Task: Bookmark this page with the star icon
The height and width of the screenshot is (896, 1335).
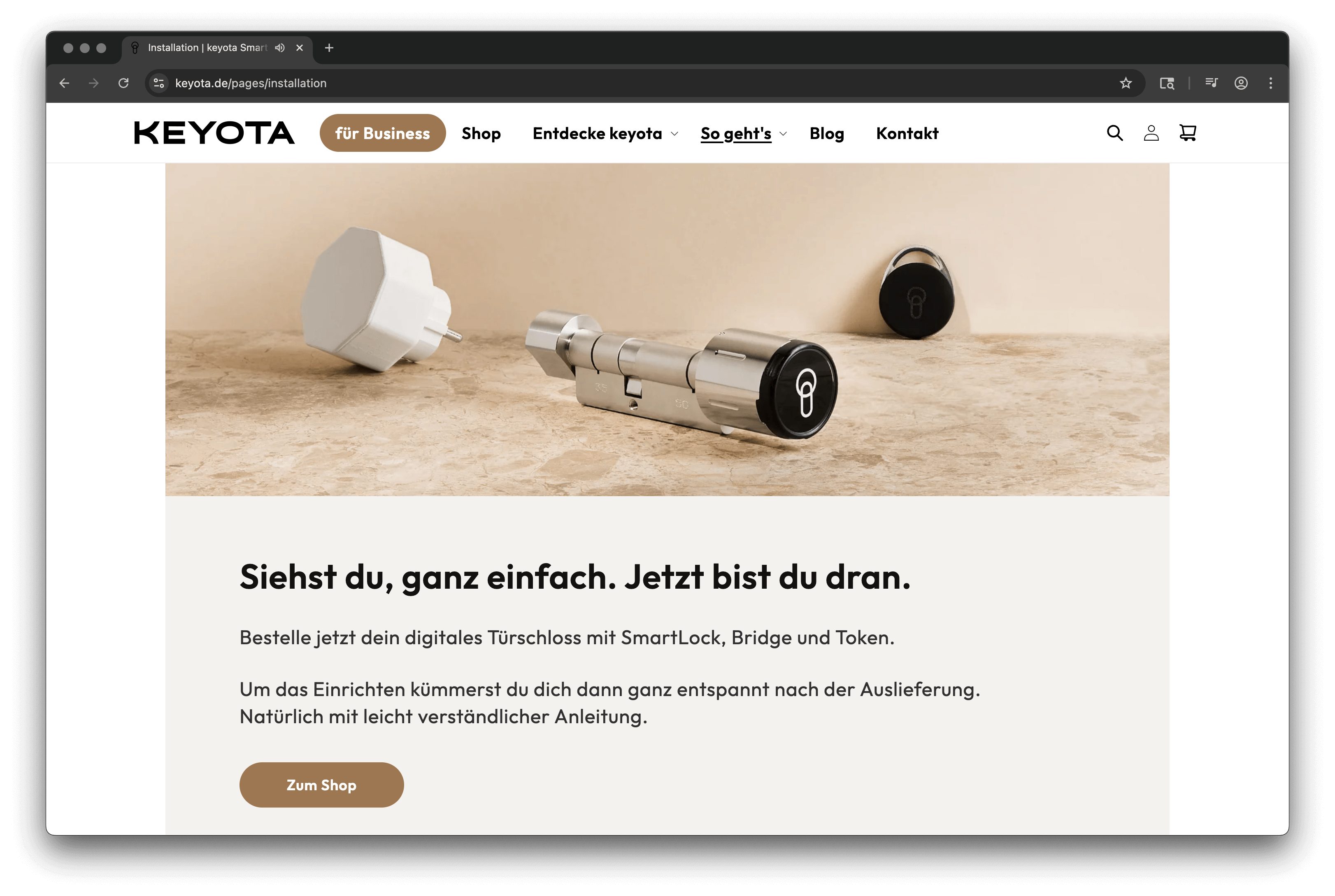Action: (x=1125, y=84)
